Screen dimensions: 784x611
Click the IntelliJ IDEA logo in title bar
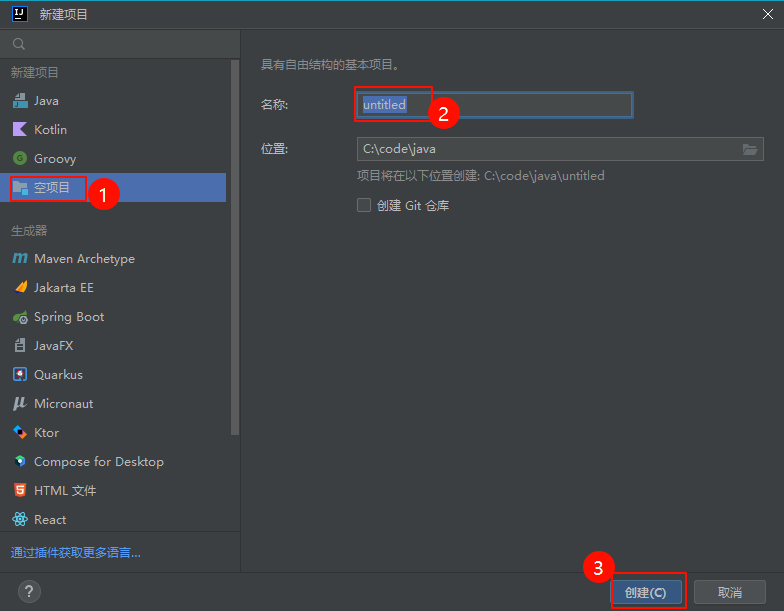(x=20, y=14)
